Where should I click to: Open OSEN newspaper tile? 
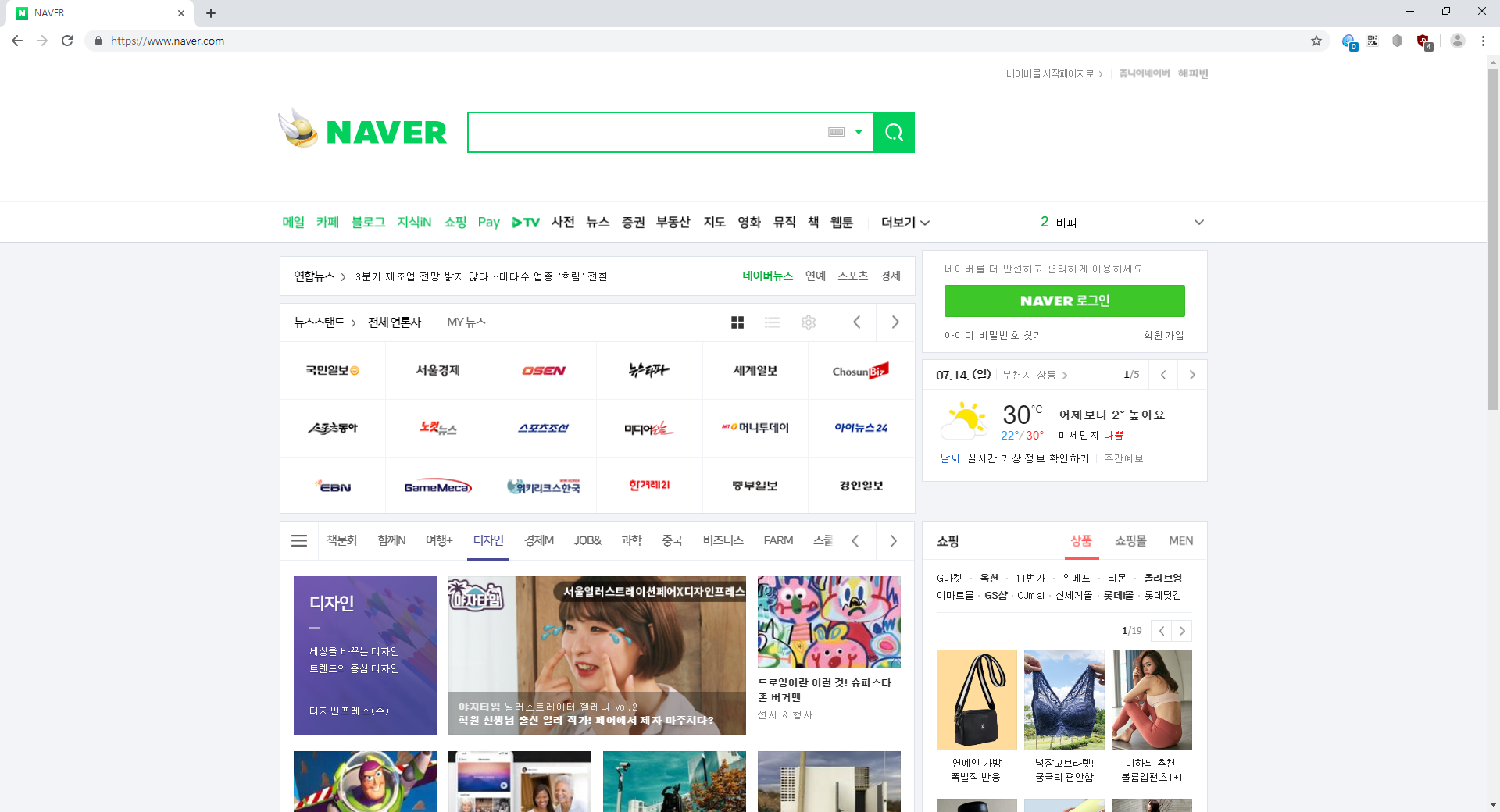point(544,370)
